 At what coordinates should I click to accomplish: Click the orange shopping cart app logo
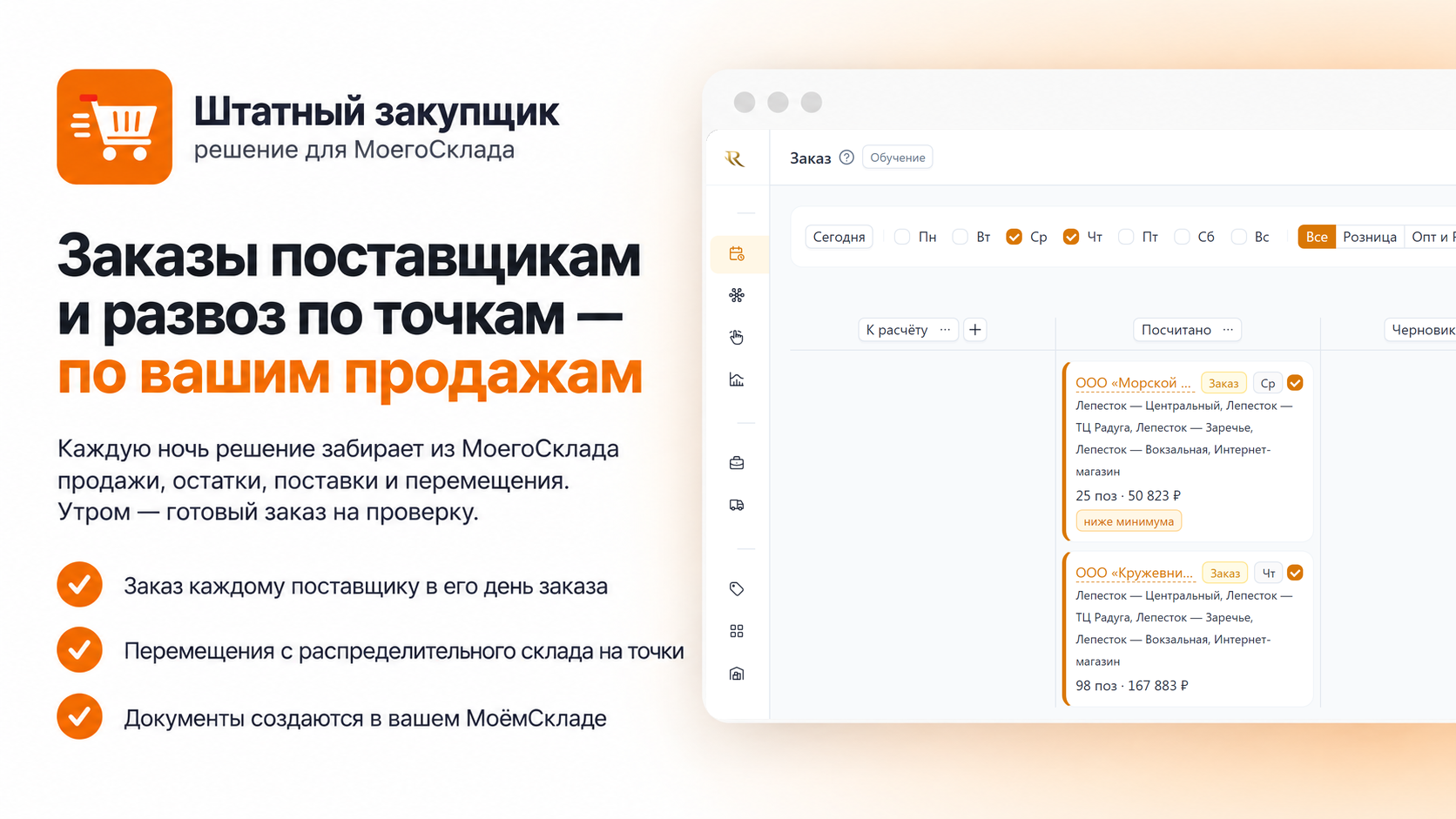pyautogui.click(x=114, y=126)
